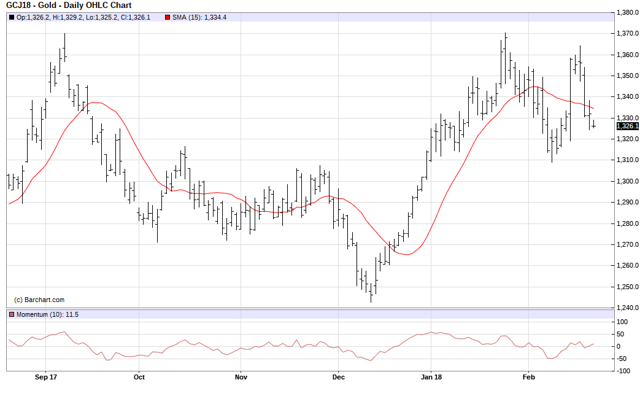
Task: Click the momentum axis label 100
Action: click(x=622, y=322)
